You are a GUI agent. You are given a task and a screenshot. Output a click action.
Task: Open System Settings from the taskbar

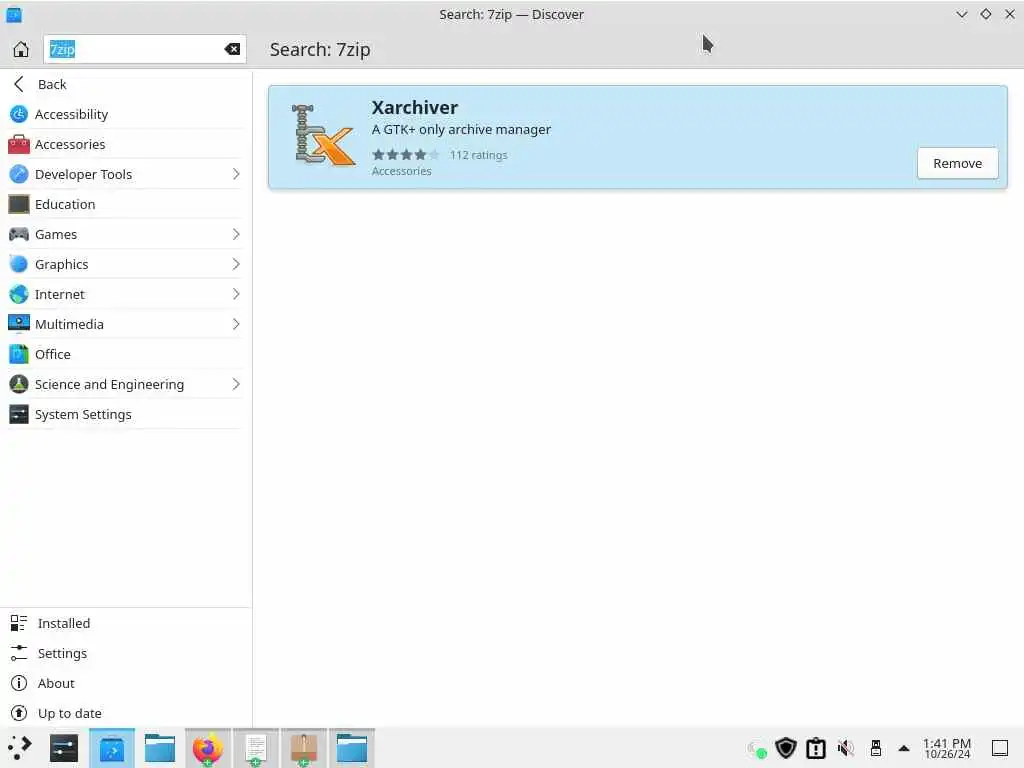[64, 748]
